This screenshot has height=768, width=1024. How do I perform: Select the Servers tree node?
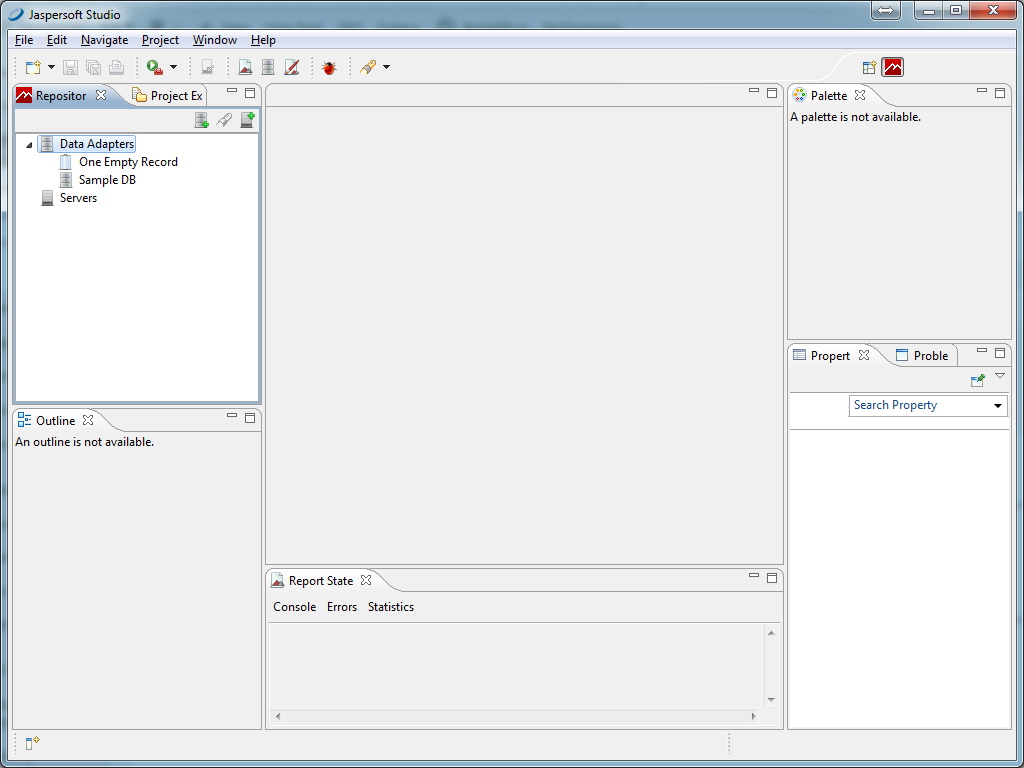[x=78, y=198]
